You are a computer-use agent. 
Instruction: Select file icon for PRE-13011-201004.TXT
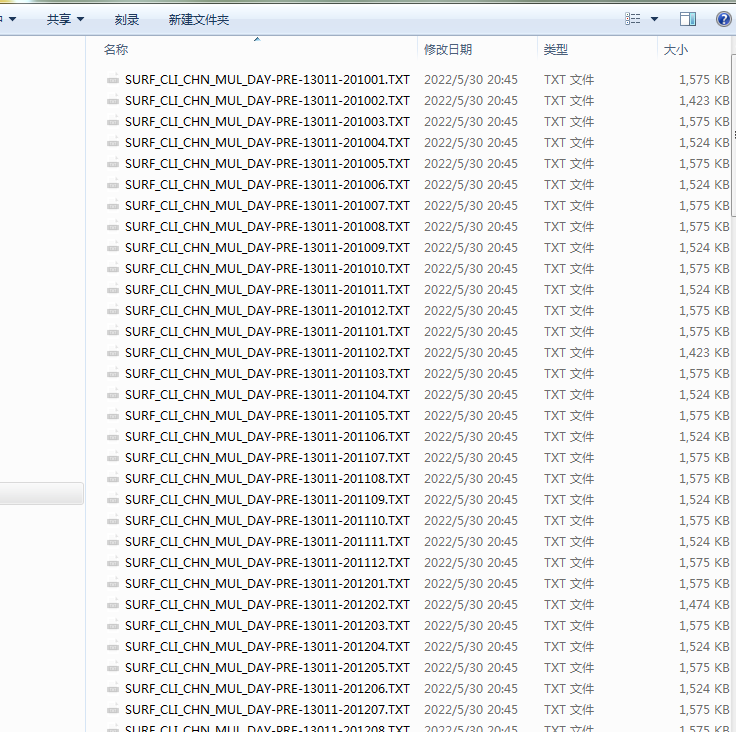113,142
